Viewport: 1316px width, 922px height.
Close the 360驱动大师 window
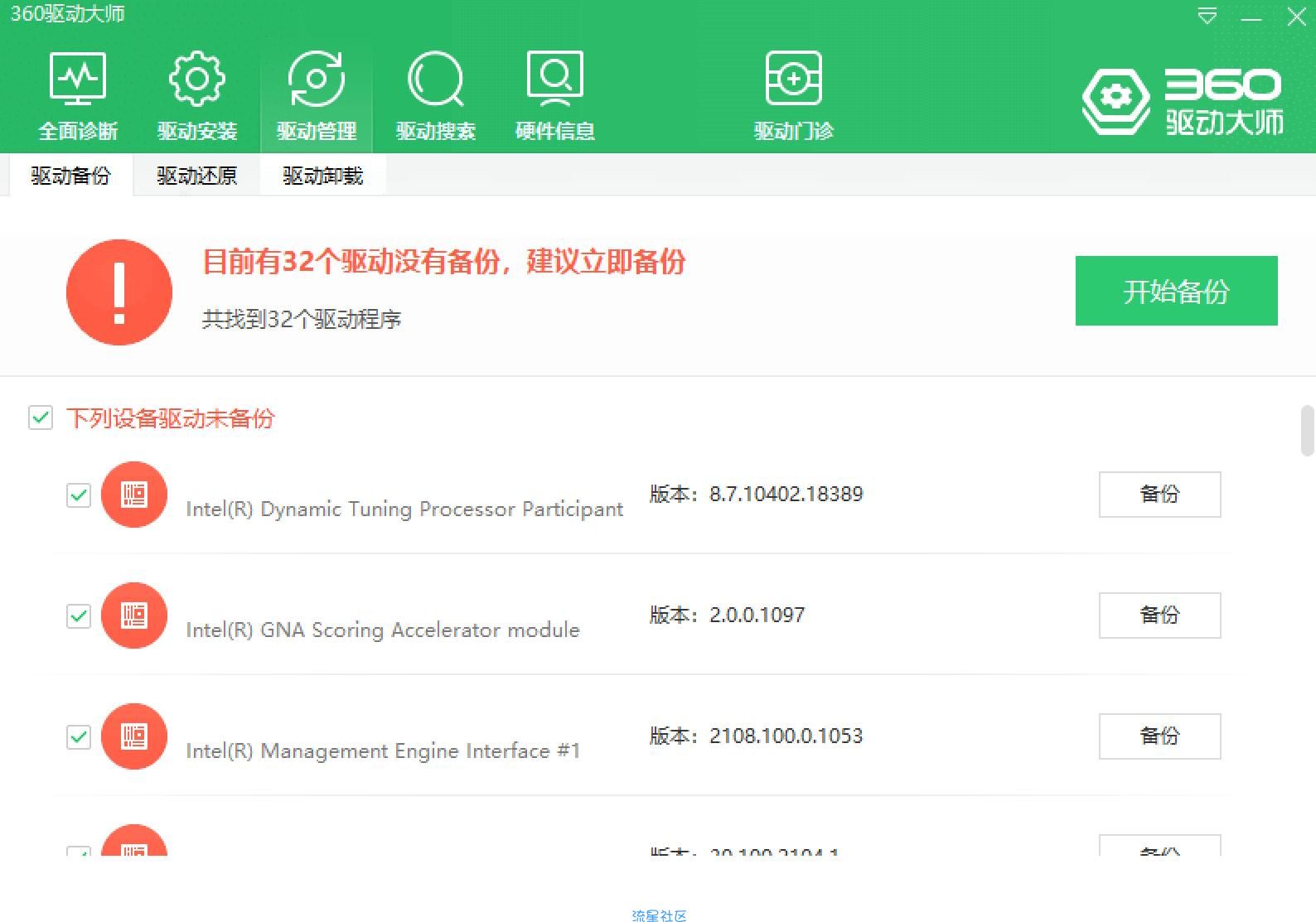[x=1297, y=17]
